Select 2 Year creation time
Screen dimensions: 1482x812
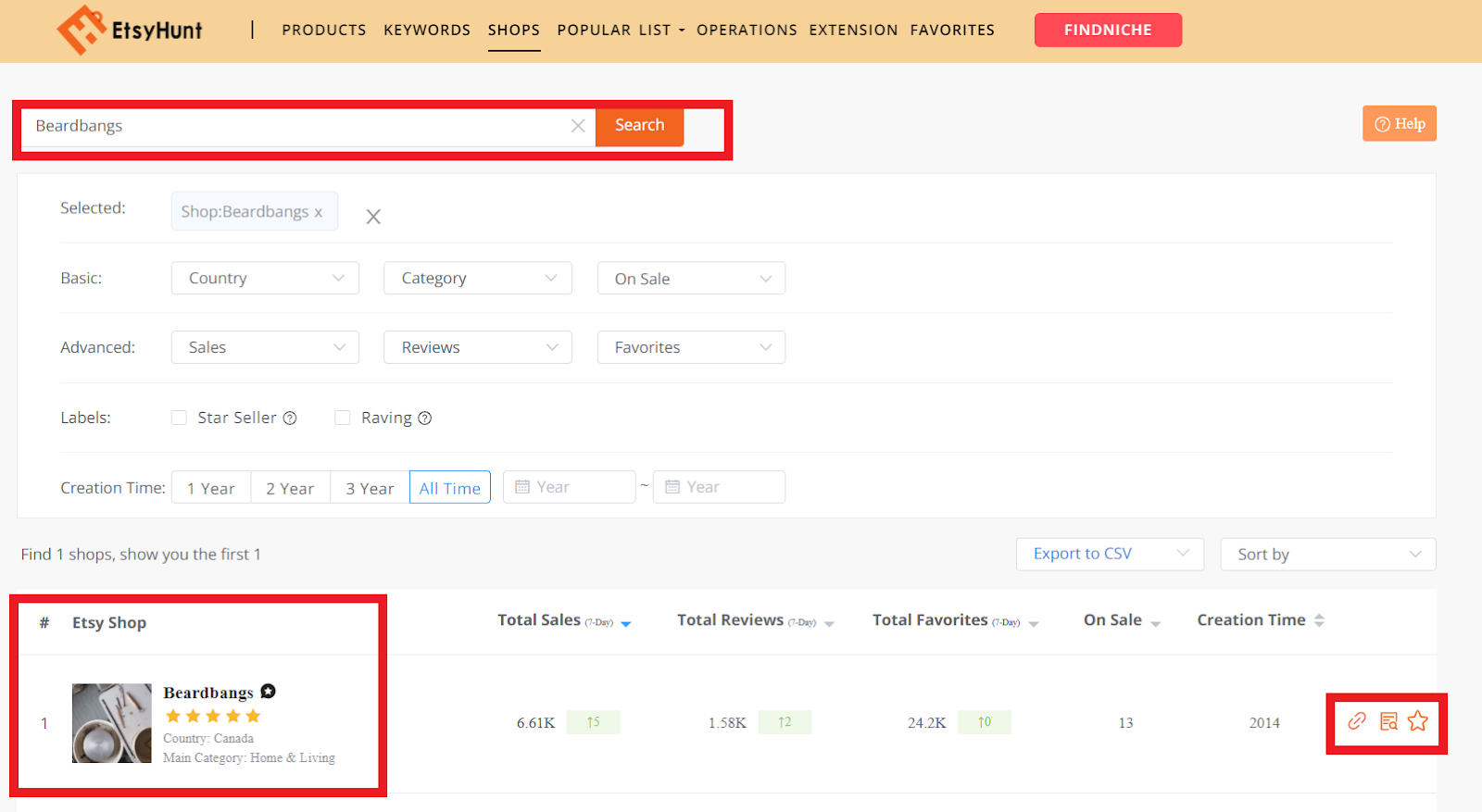click(x=290, y=488)
